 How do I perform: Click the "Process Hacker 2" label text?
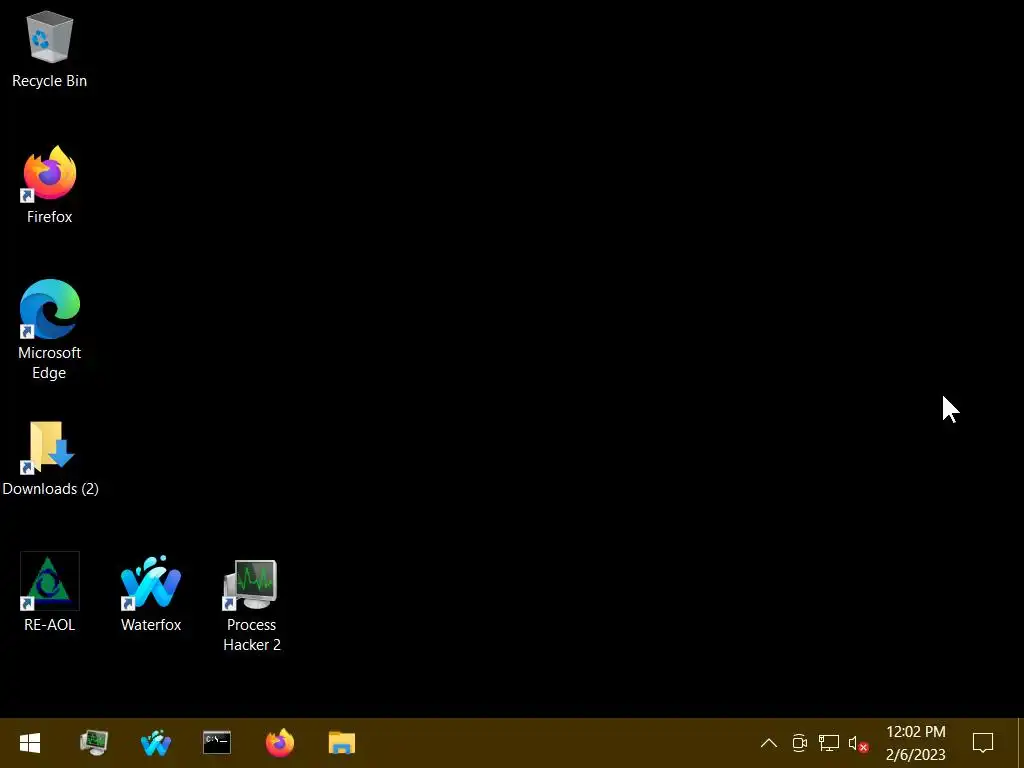coord(252,635)
